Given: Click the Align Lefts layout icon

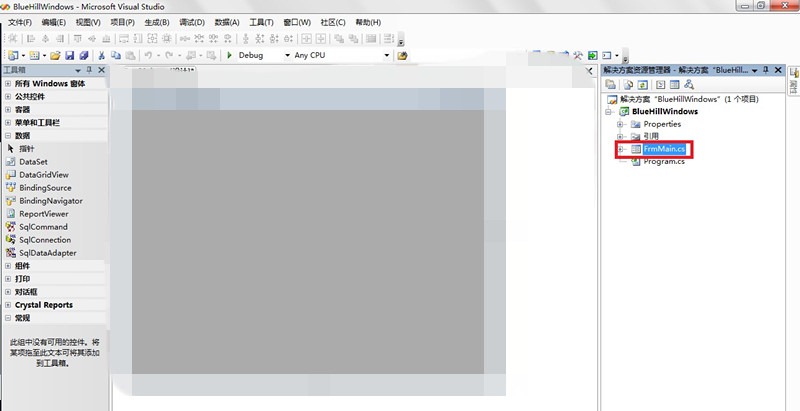Looking at the screenshot, I should [31, 39].
